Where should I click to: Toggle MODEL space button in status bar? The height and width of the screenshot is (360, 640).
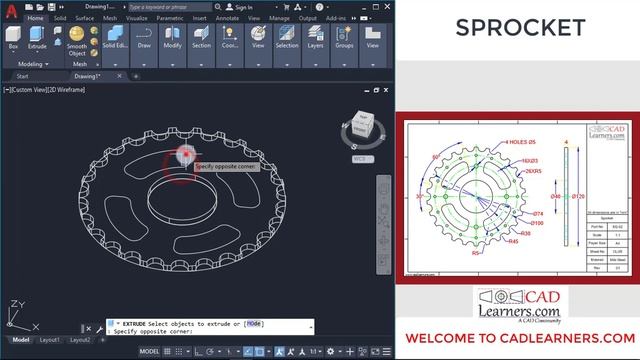(x=149, y=351)
